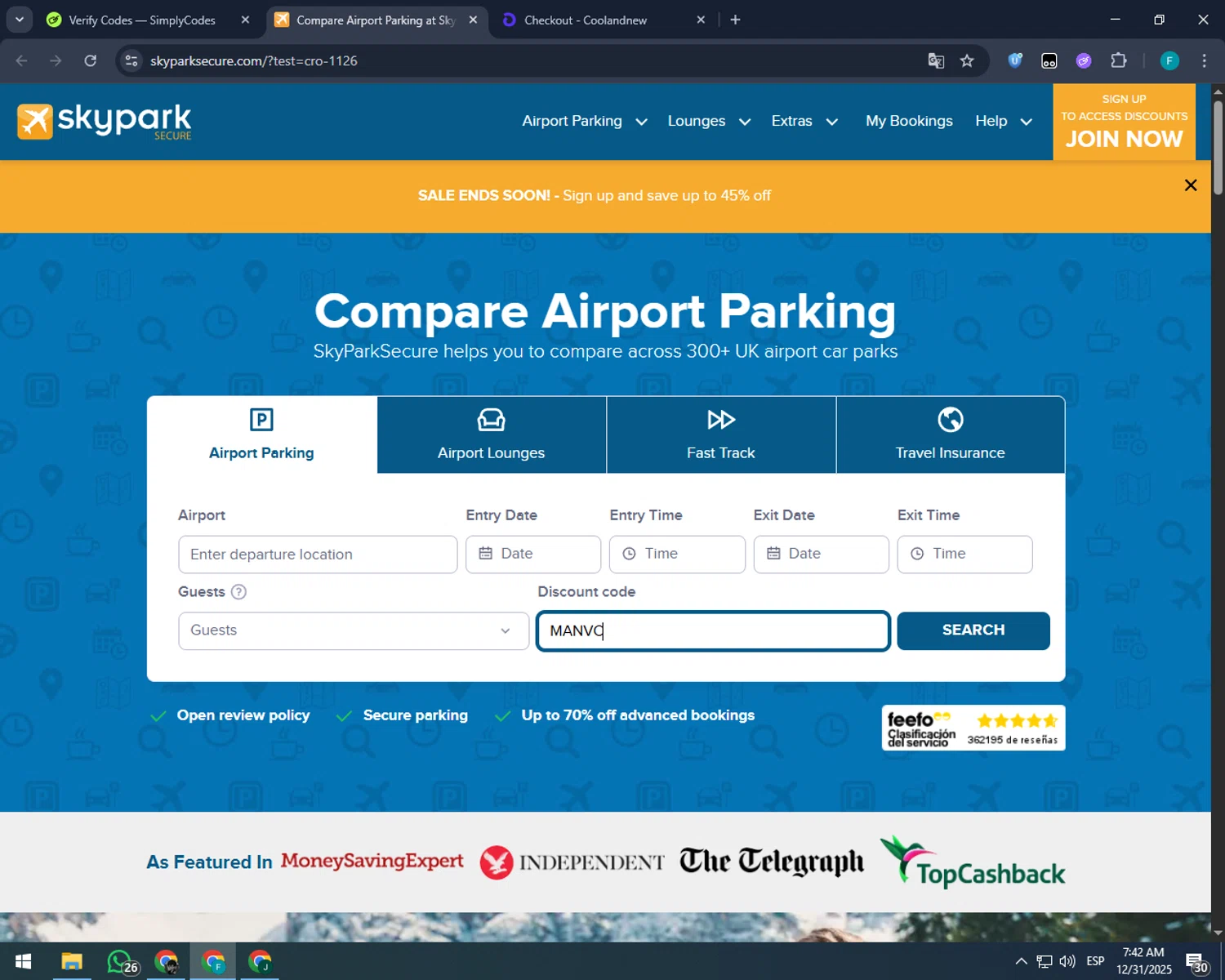Viewport: 1225px width, 980px height.
Task: Open a new browser tab
Action: pos(735,20)
